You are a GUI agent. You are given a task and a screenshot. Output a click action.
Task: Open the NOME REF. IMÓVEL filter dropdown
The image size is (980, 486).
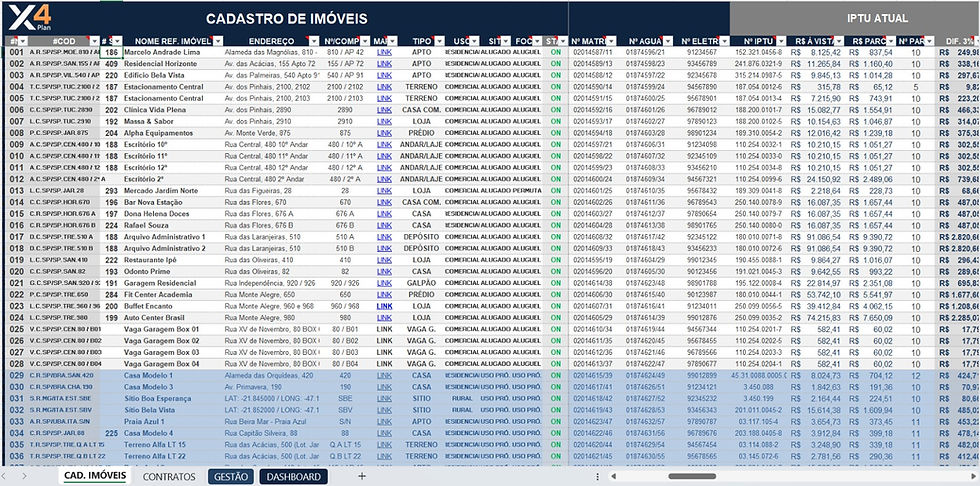tap(218, 41)
